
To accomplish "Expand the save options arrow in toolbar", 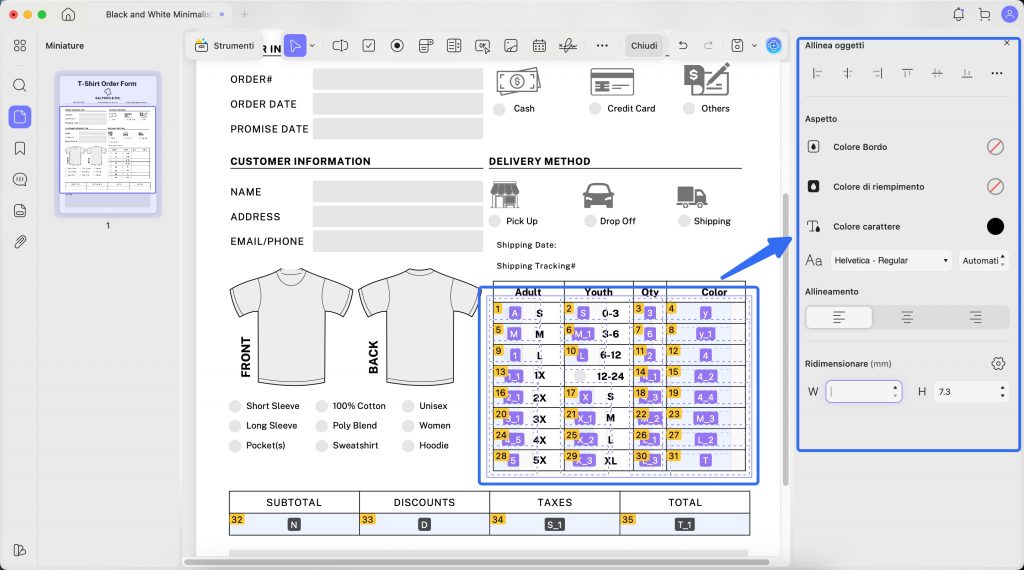I will [x=754, y=46].
